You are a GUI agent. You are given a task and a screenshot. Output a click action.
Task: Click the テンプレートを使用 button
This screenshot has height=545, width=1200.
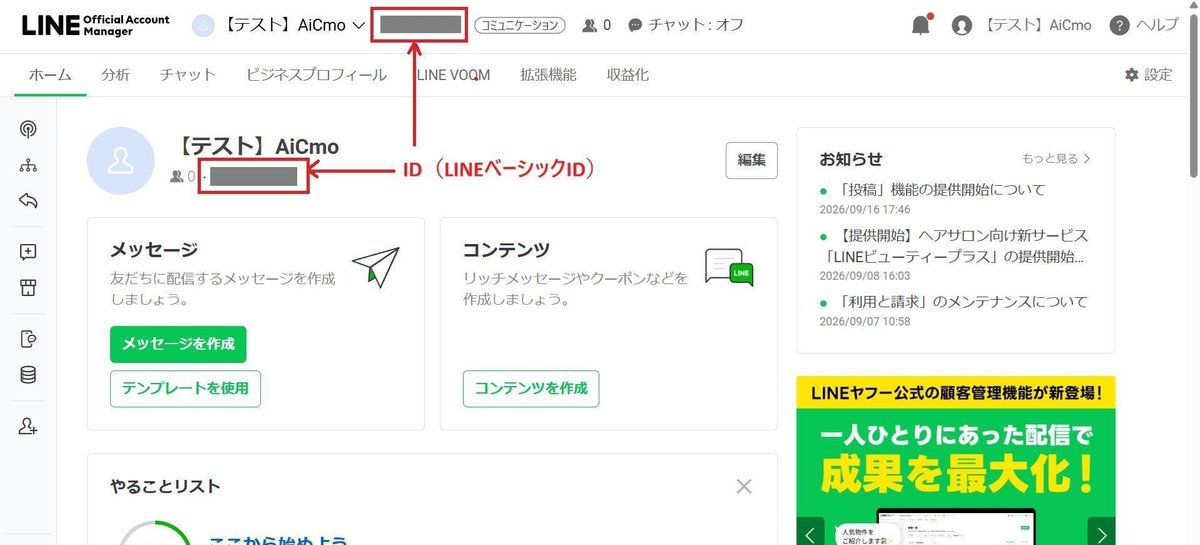click(x=185, y=388)
